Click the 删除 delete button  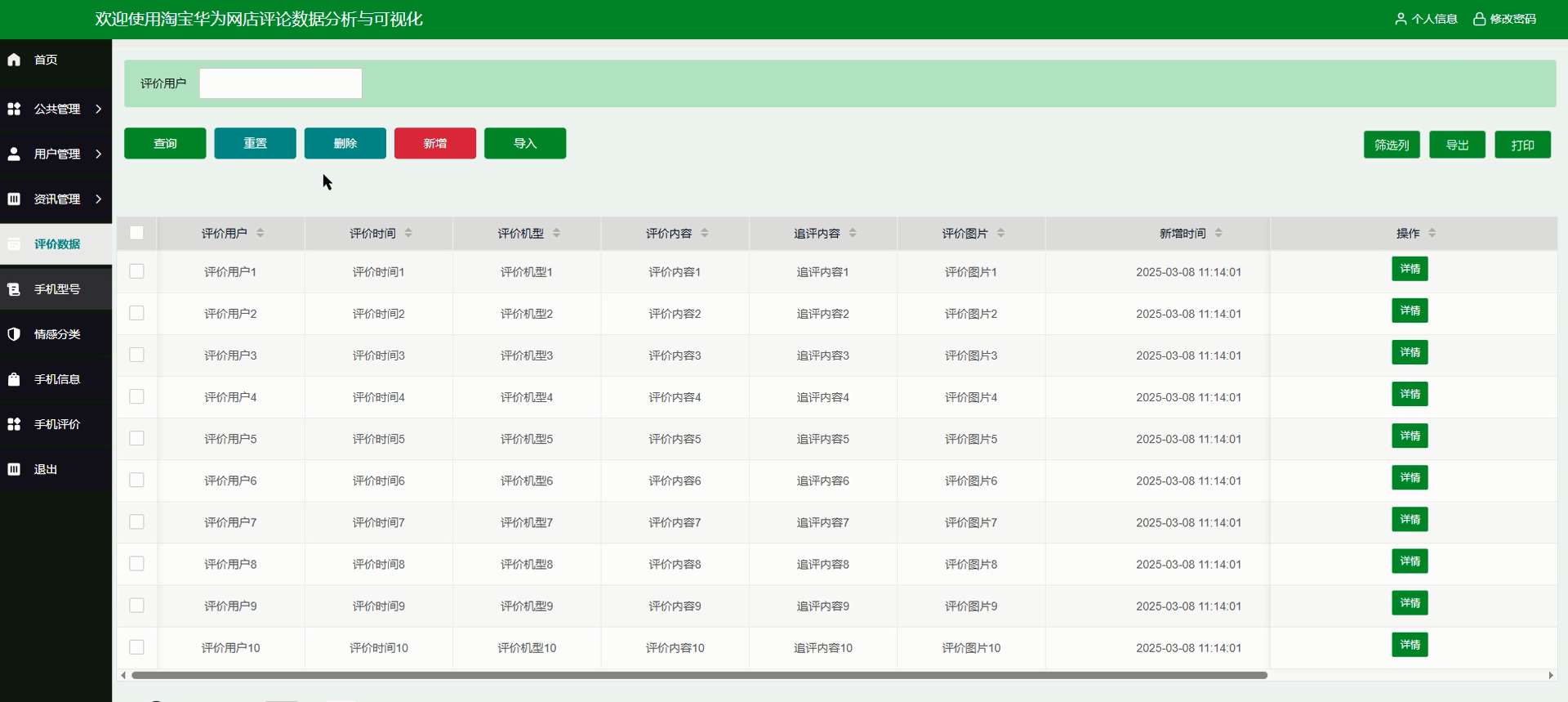click(x=345, y=143)
